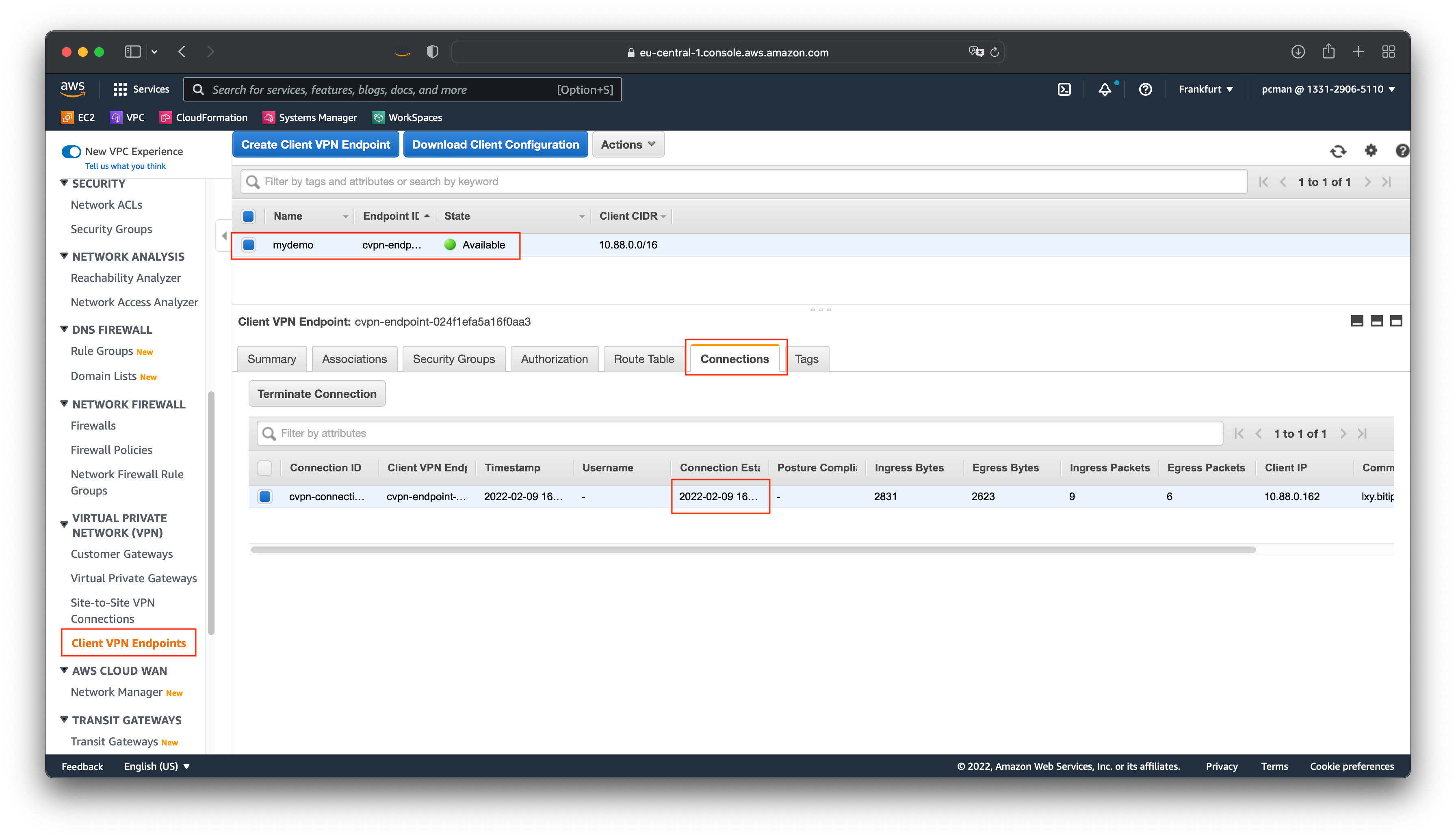The width and height of the screenshot is (1456, 838).
Task: Click Download Client Configuration button
Action: 496,145
